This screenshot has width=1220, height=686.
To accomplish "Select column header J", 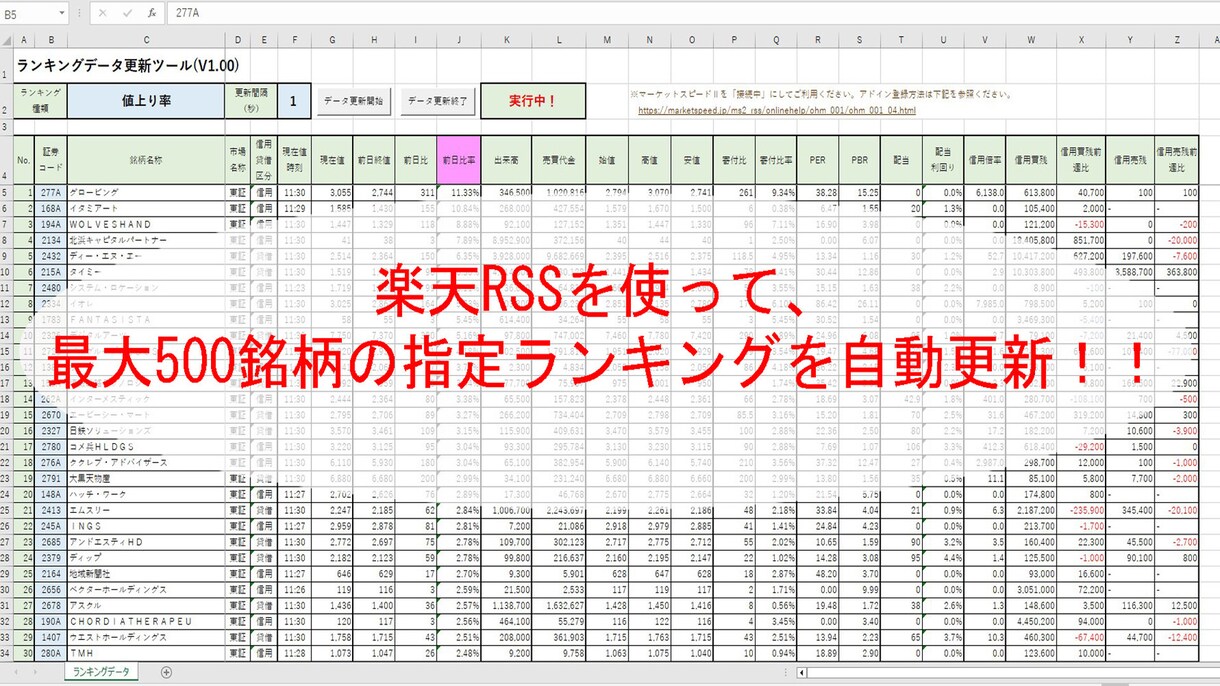I will pyautogui.click(x=458, y=40).
